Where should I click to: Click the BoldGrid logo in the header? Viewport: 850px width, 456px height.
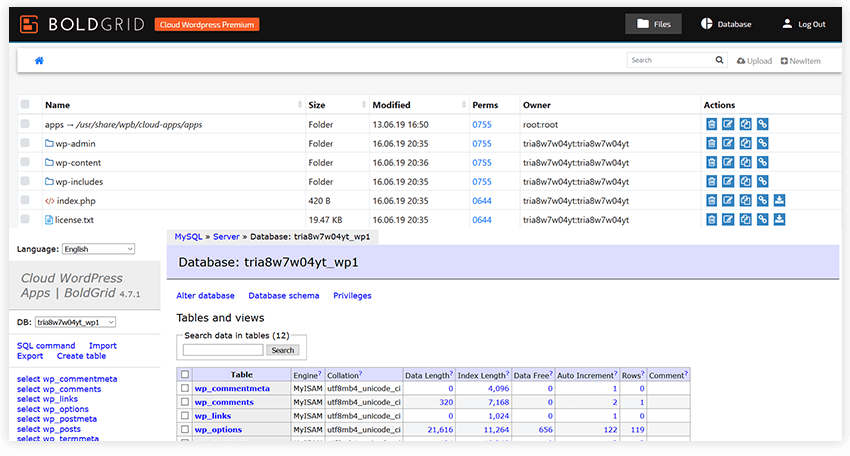tap(82, 24)
